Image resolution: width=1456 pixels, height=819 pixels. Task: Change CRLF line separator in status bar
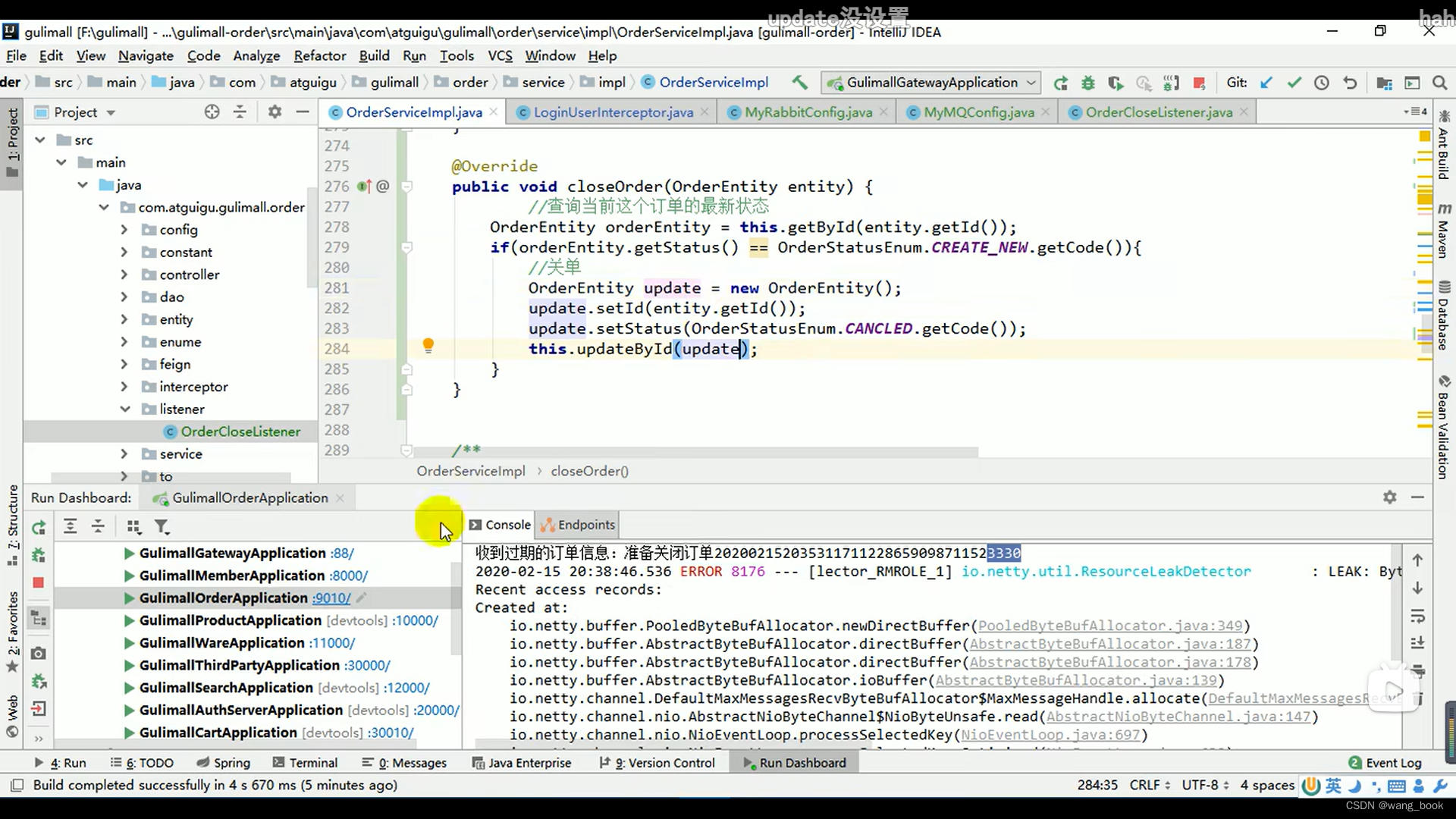[1150, 785]
